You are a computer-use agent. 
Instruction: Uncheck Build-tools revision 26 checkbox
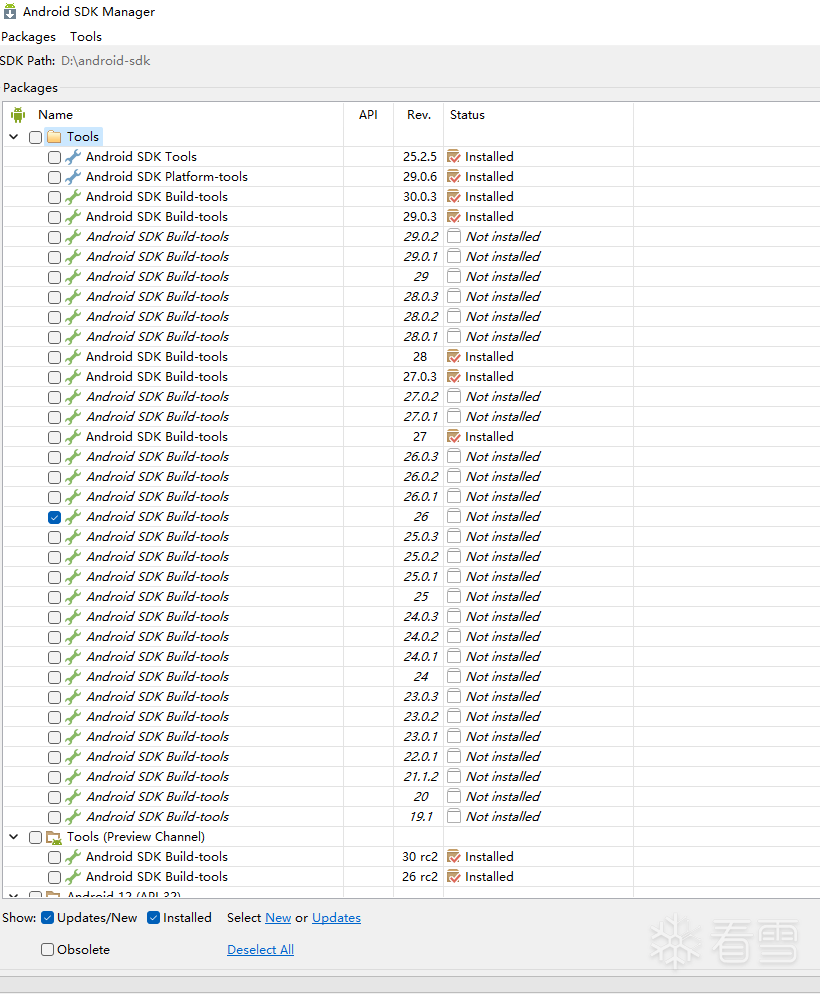(54, 517)
